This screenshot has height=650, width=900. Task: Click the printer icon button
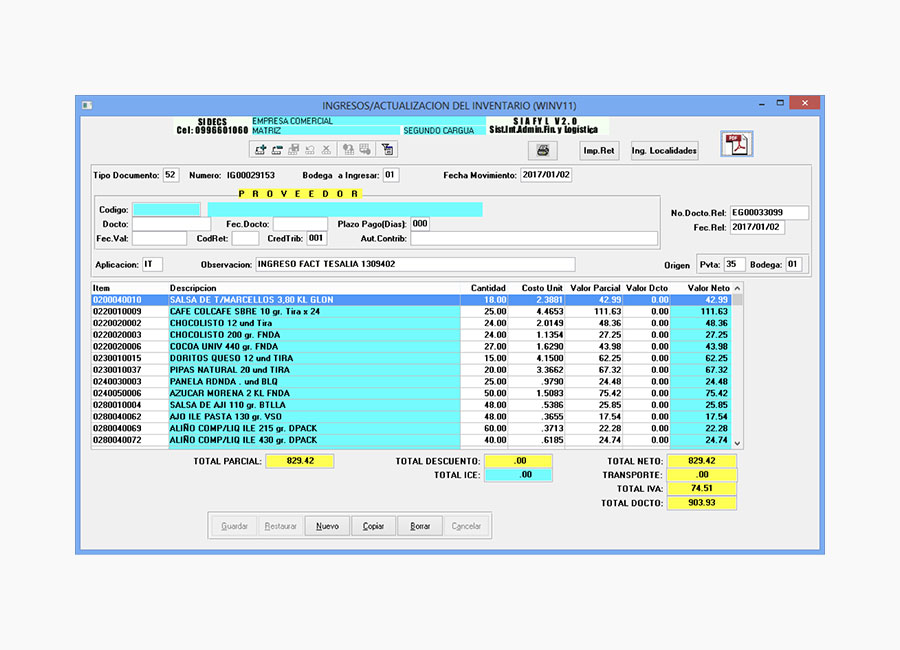click(x=542, y=150)
